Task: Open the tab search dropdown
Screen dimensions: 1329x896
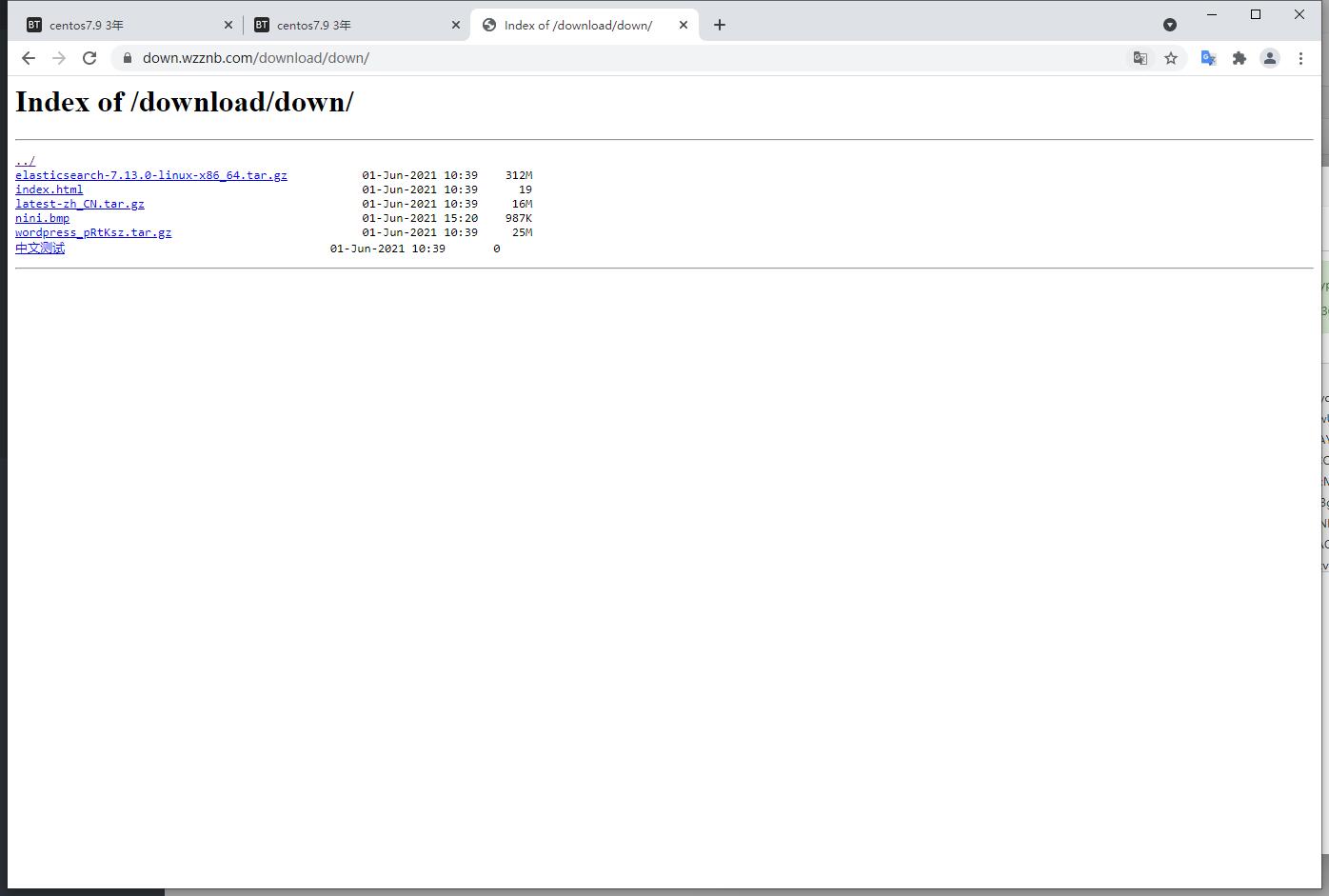Action: click(x=1170, y=25)
